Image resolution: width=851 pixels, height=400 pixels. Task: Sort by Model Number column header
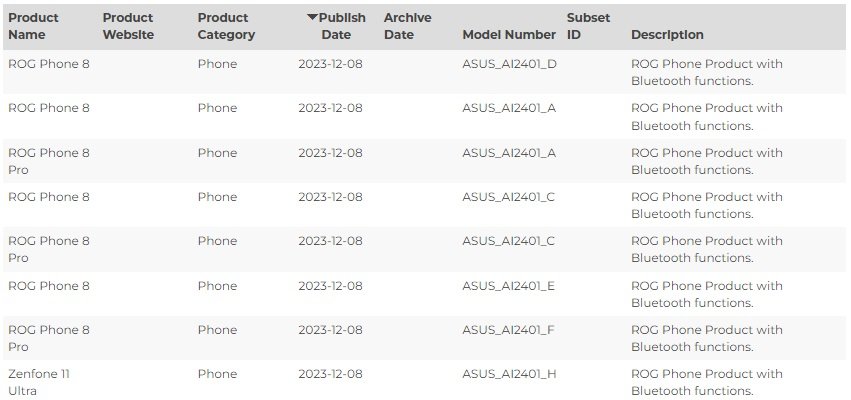(509, 35)
